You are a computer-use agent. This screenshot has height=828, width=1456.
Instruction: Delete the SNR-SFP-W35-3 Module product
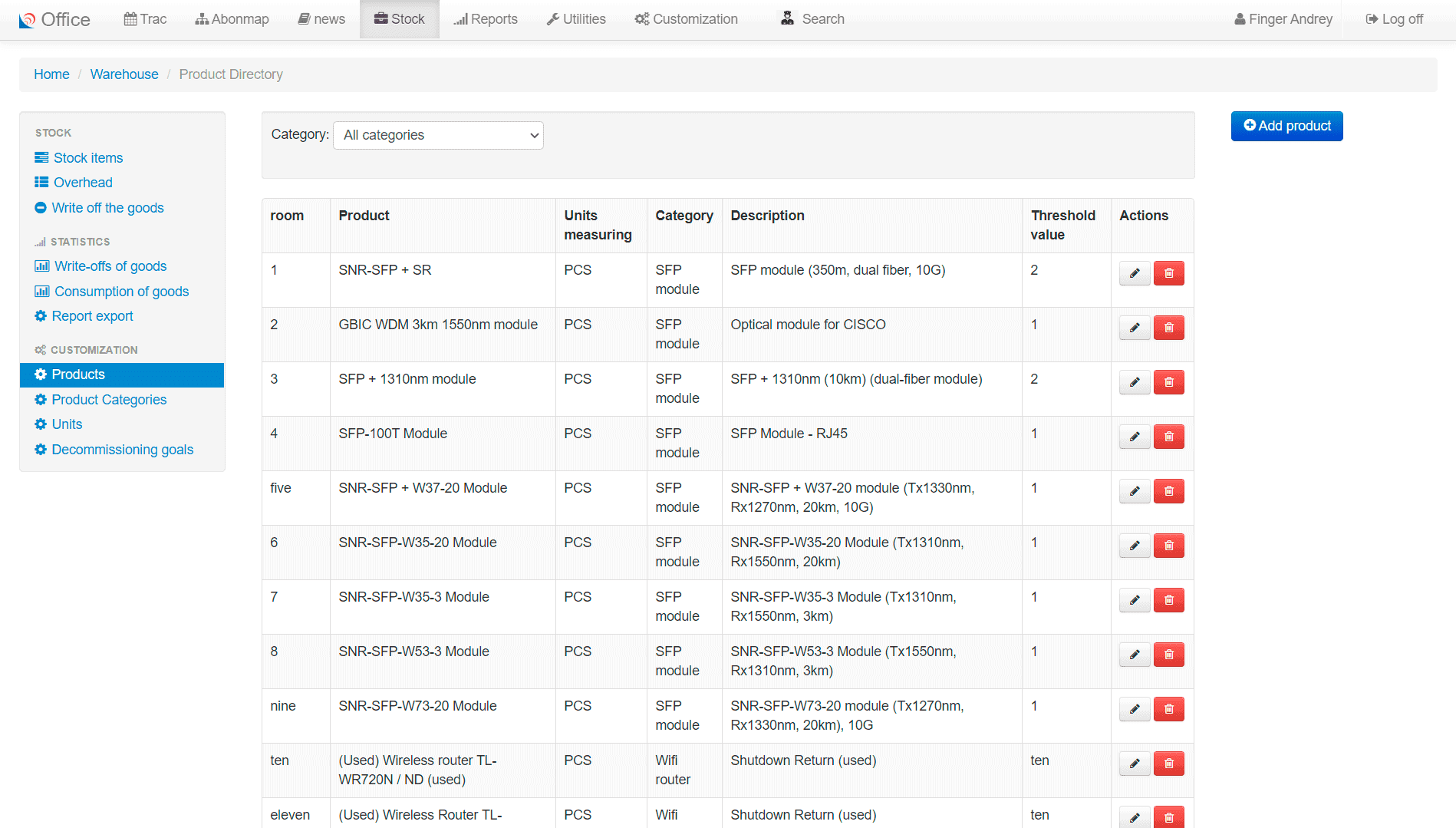point(1169,600)
